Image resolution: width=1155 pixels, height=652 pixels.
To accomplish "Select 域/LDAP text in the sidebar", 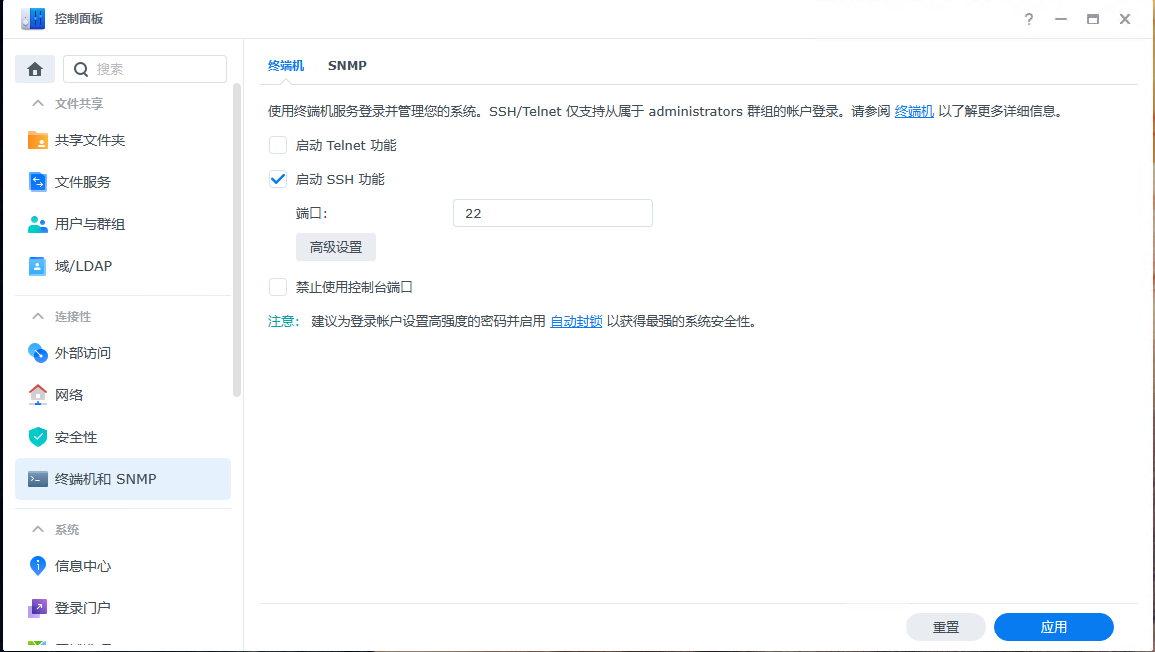I will 83,266.
